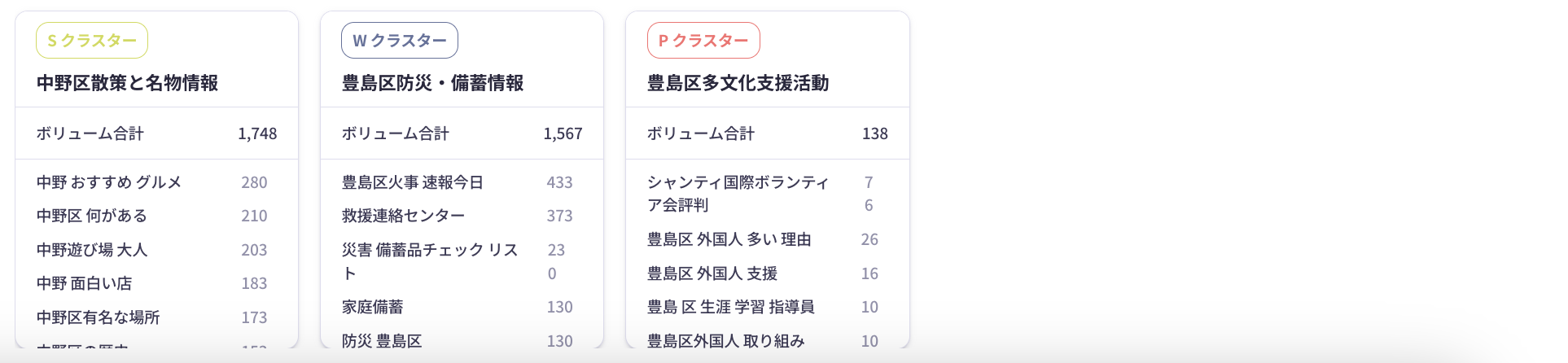Open 豊島区防災・備蓄情報 cluster title
Viewport: 1568px width, 363px height.
(x=432, y=83)
